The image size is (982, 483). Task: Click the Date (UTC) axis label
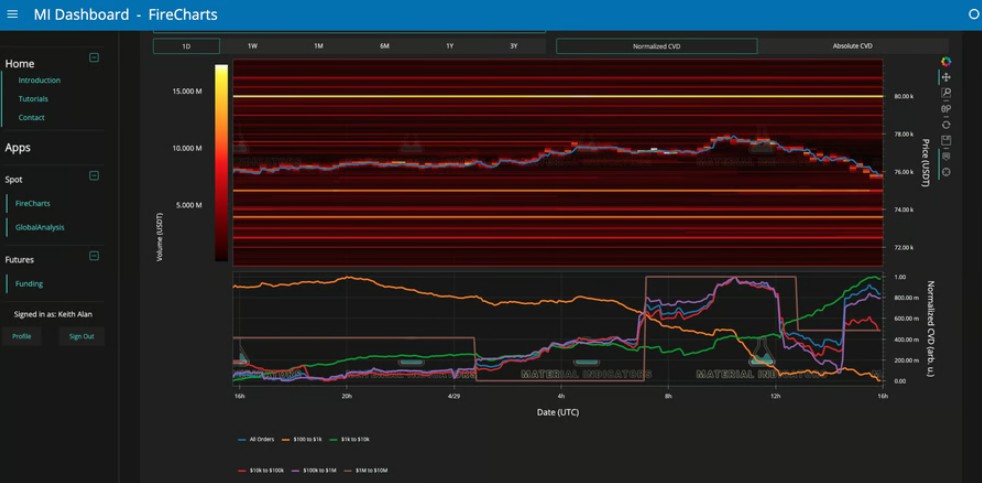(x=557, y=412)
